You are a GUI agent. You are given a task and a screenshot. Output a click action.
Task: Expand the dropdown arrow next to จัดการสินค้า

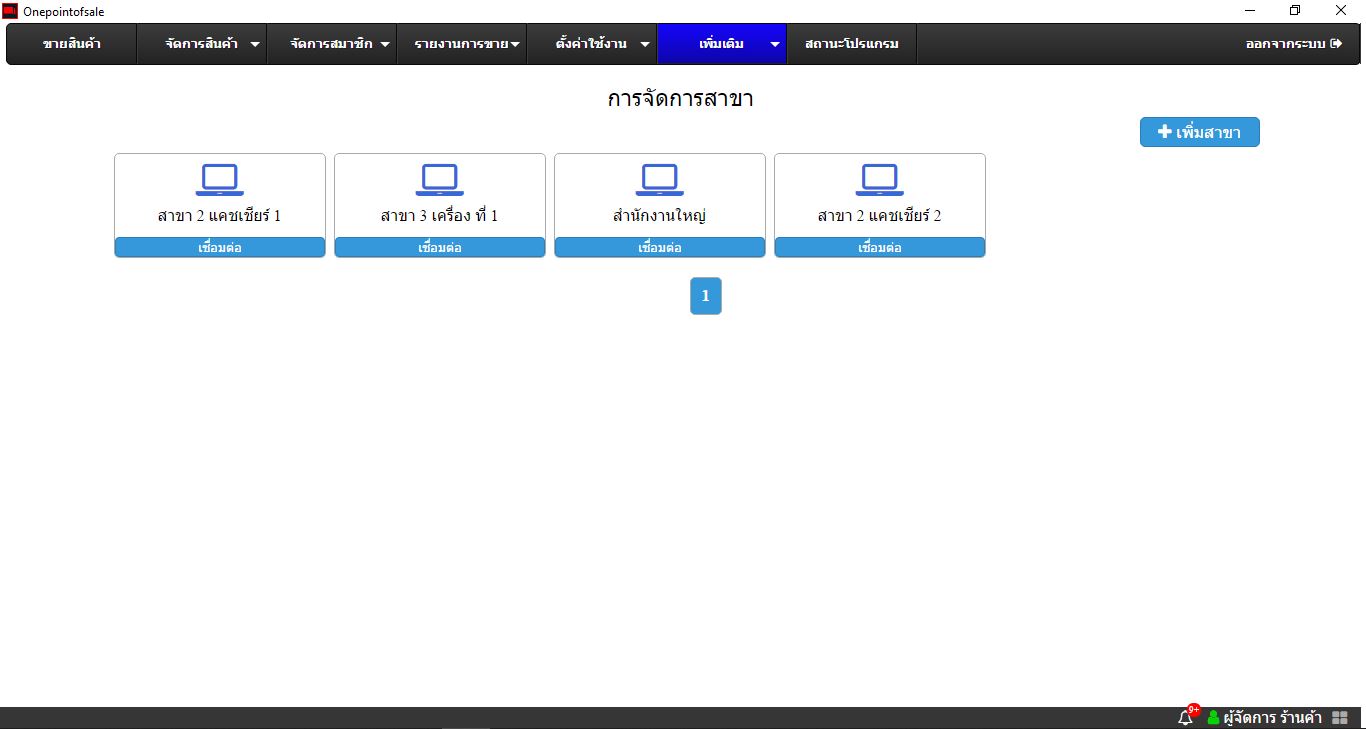coord(255,45)
